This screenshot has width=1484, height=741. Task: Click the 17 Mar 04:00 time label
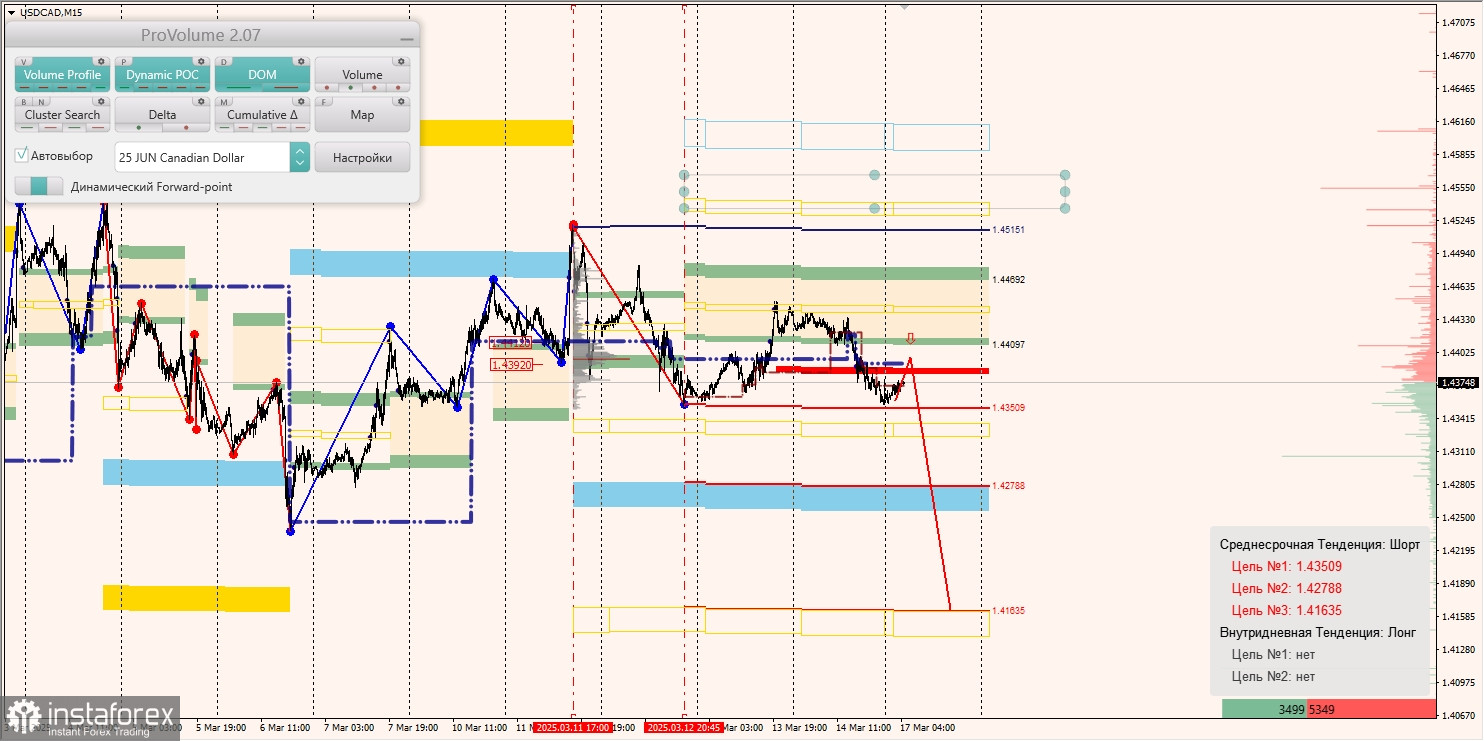pos(927,728)
